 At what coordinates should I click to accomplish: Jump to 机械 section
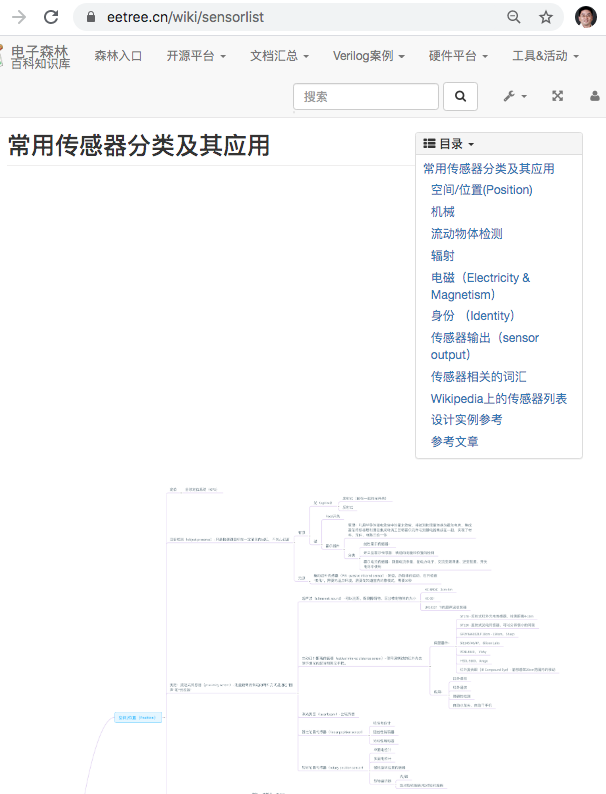(x=442, y=212)
